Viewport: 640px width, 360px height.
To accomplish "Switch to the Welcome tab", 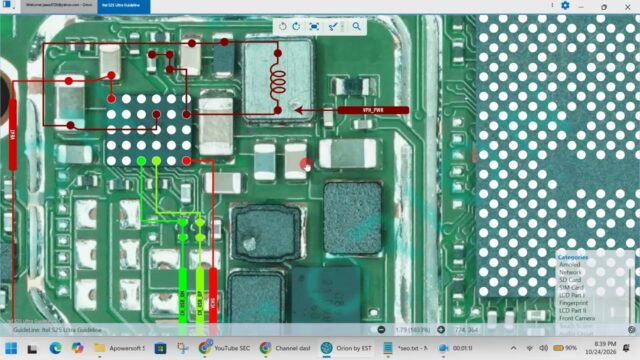I will [x=59, y=5].
